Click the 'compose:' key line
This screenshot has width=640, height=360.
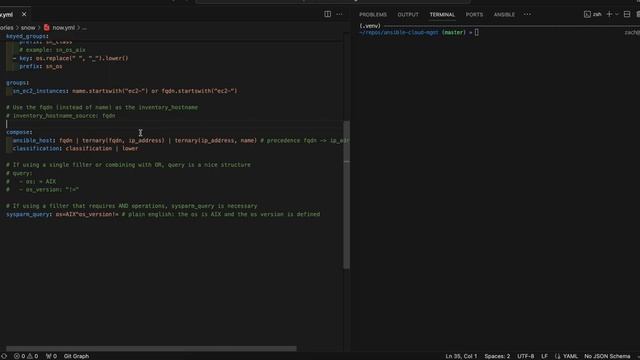[x=19, y=132]
